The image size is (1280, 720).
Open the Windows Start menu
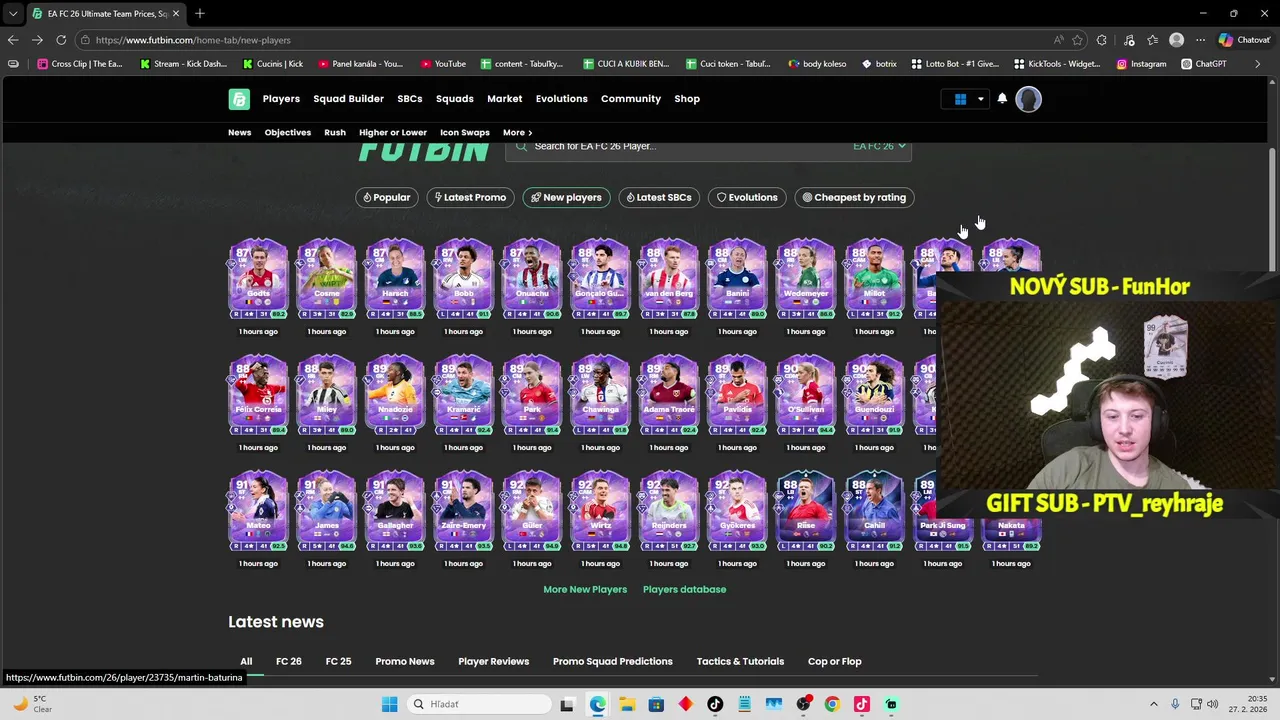pyautogui.click(x=389, y=704)
